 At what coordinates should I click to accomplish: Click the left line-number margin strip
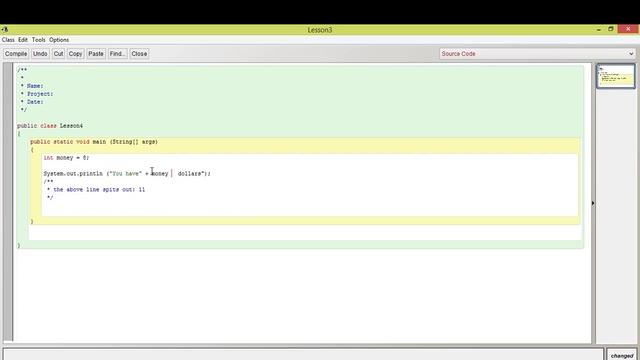[8, 202]
